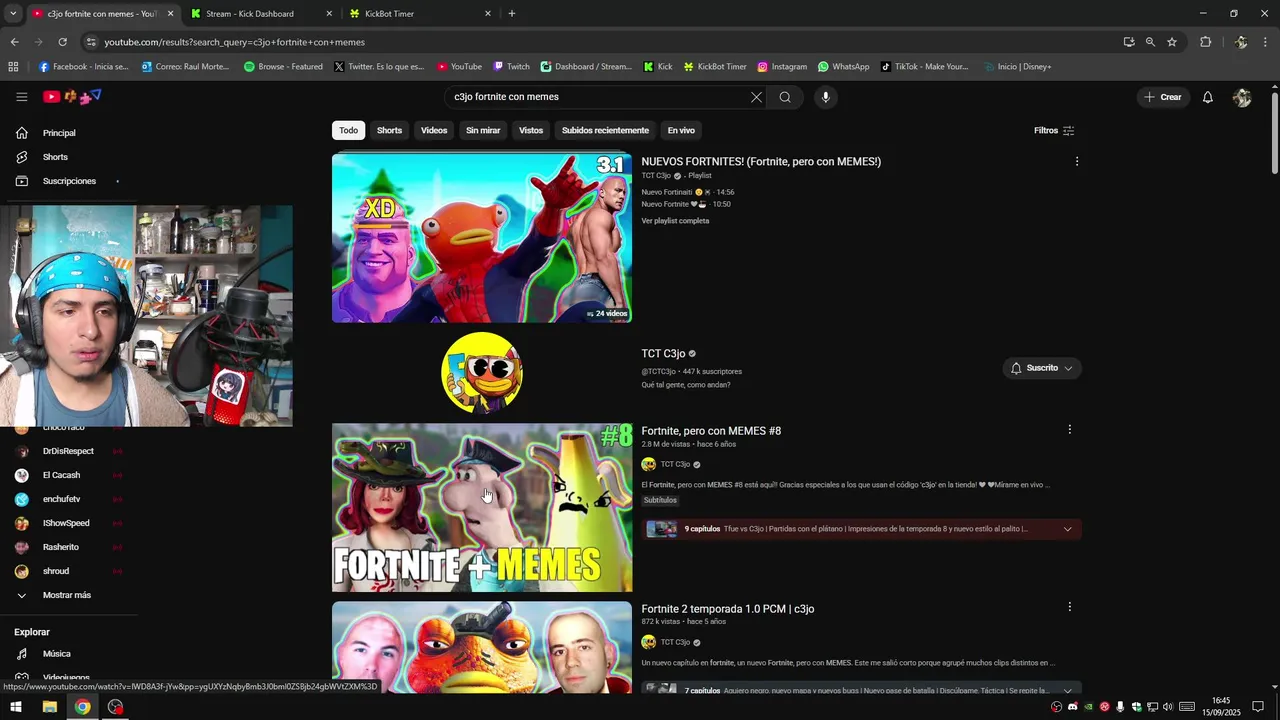Screen dimensions: 1280x720
Task: Select the En vivo filter chip
Action: coord(681,130)
